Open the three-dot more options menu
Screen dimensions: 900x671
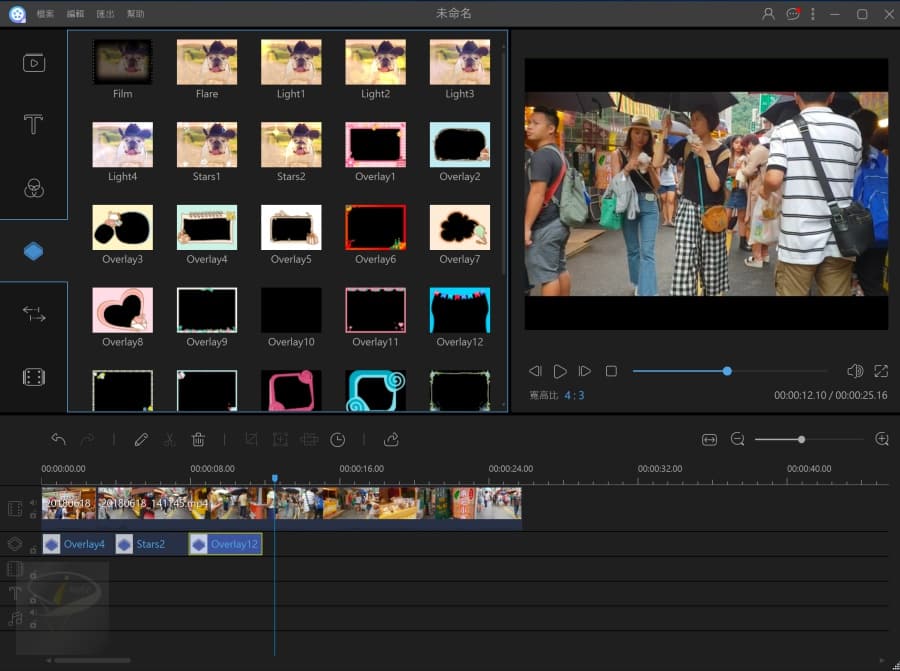coord(812,14)
